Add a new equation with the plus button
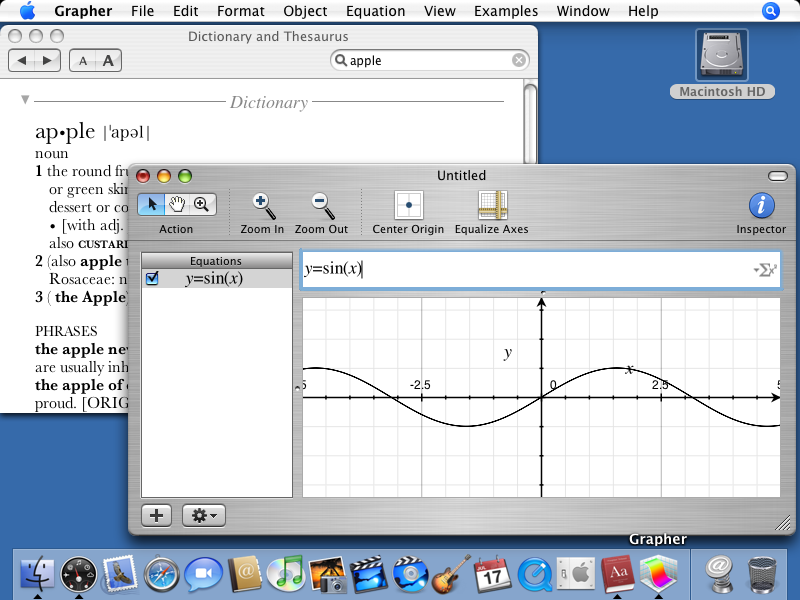The image size is (800, 600). point(156,515)
